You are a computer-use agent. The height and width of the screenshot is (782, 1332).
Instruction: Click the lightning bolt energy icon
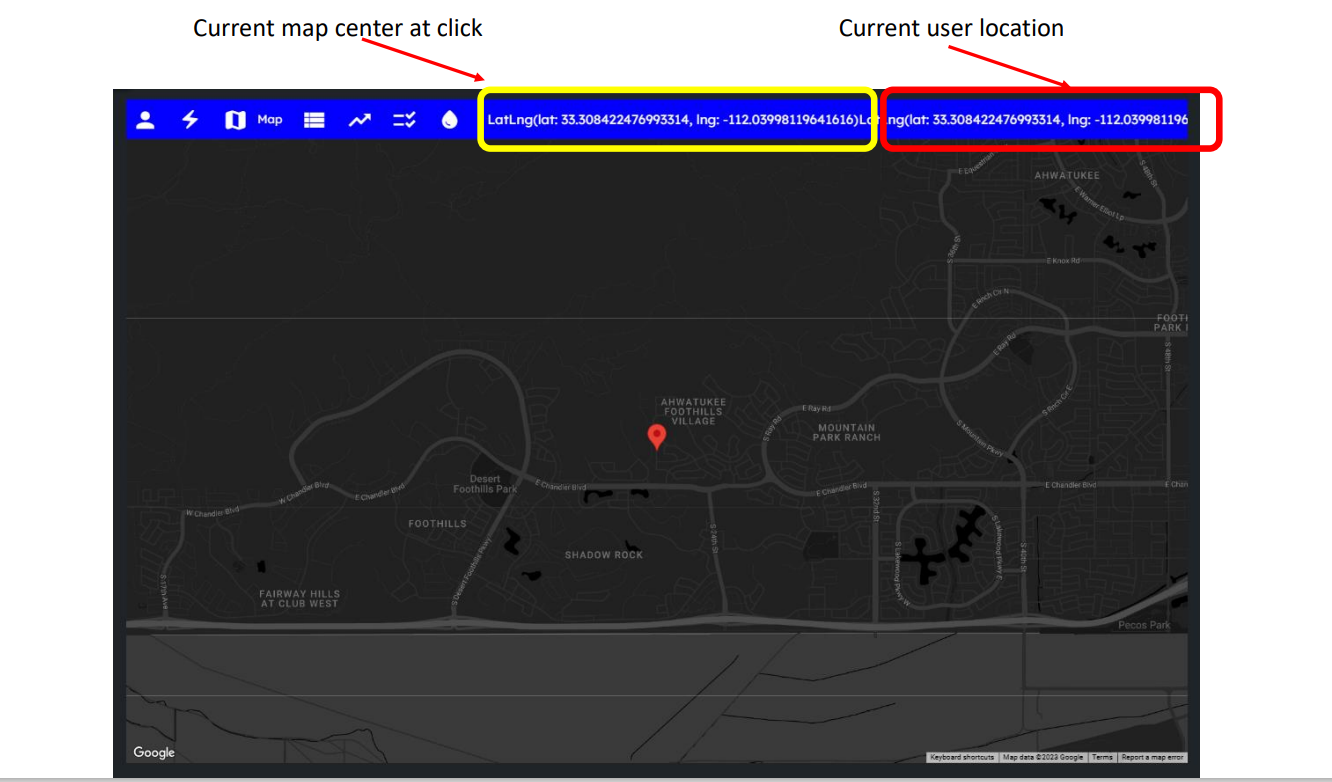(x=190, y=119)
